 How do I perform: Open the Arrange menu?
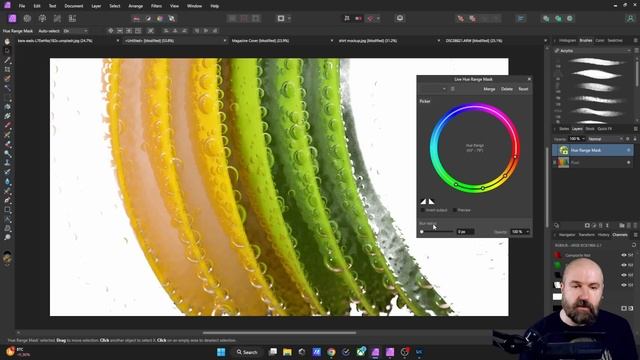pos(136,6)
